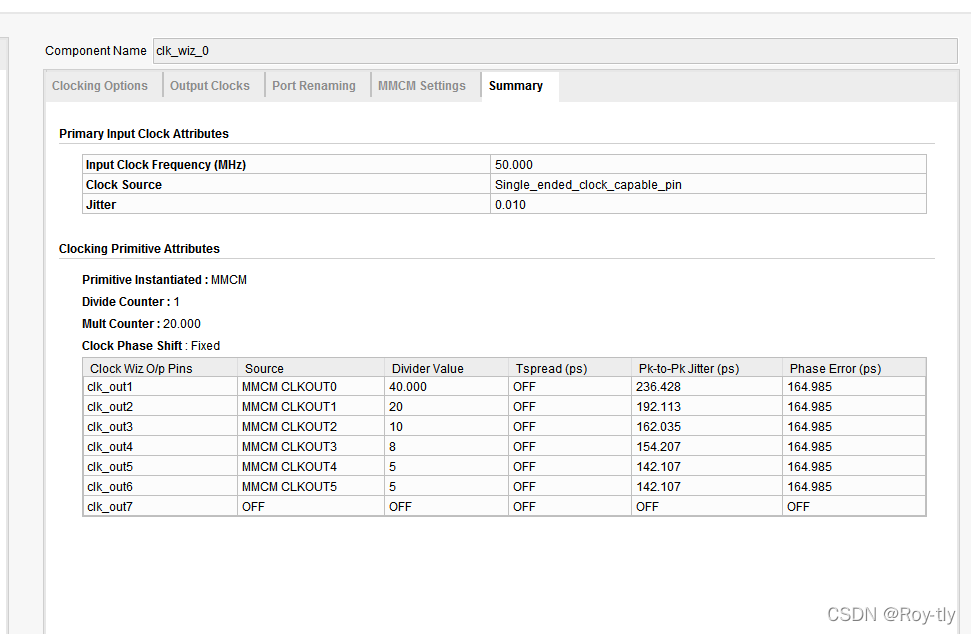
Task: Select the clk_out2 pin cell
Action: tap(160, 407)
